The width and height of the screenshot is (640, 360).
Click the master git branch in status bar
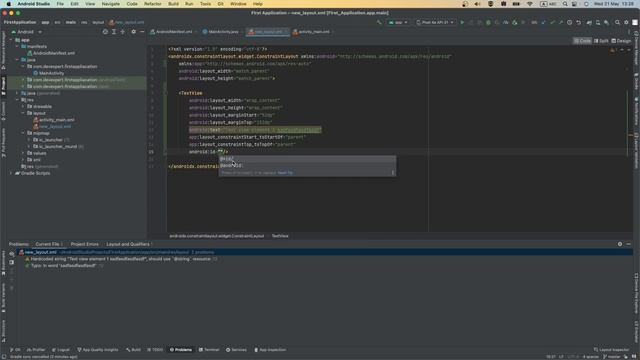pyautogui.click(x=611, y=357)
